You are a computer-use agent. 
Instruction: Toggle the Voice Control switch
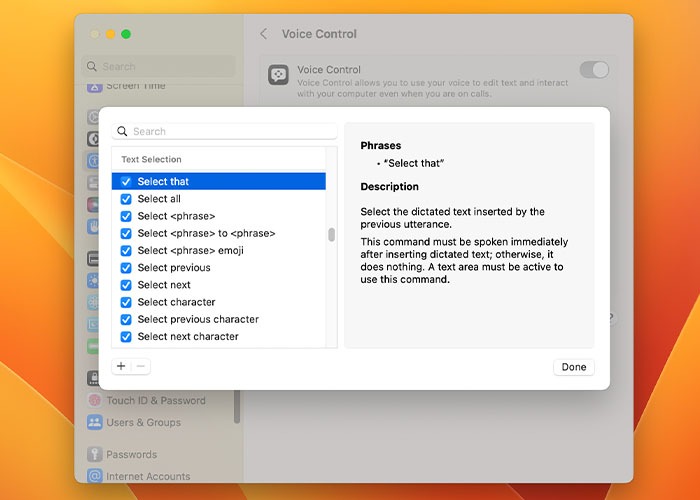[594, 70]
